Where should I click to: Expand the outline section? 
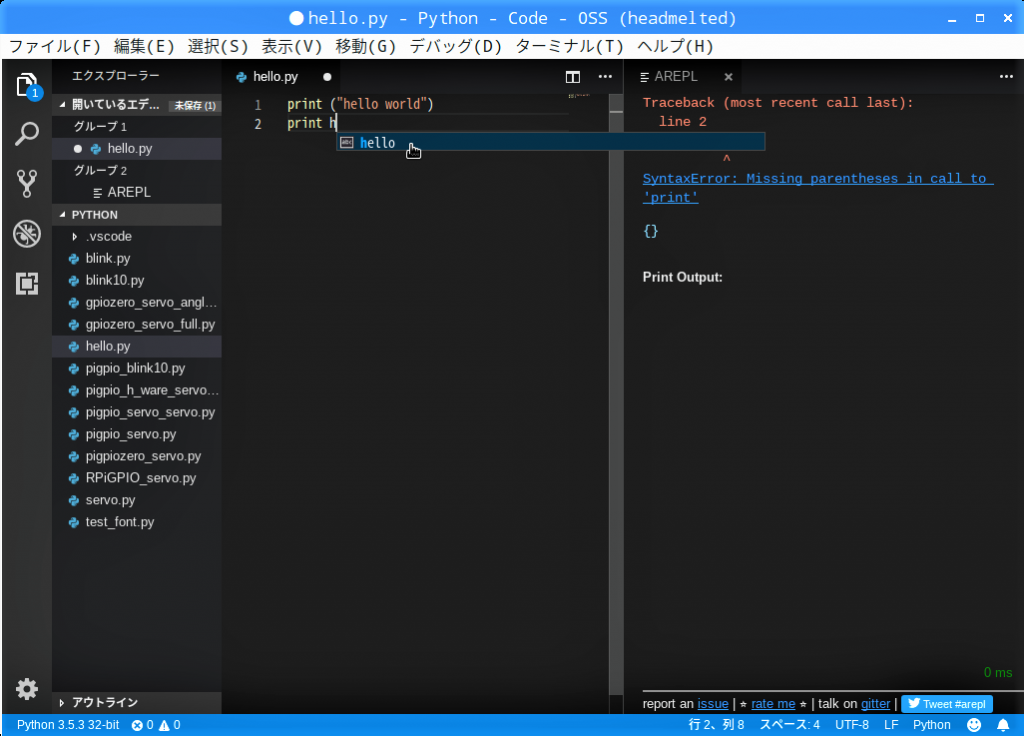62,703
